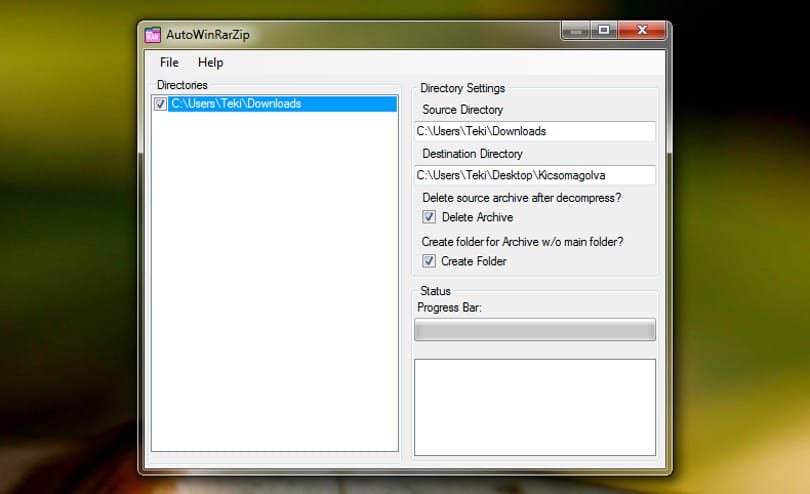Open the File menu

coord(169,63)
